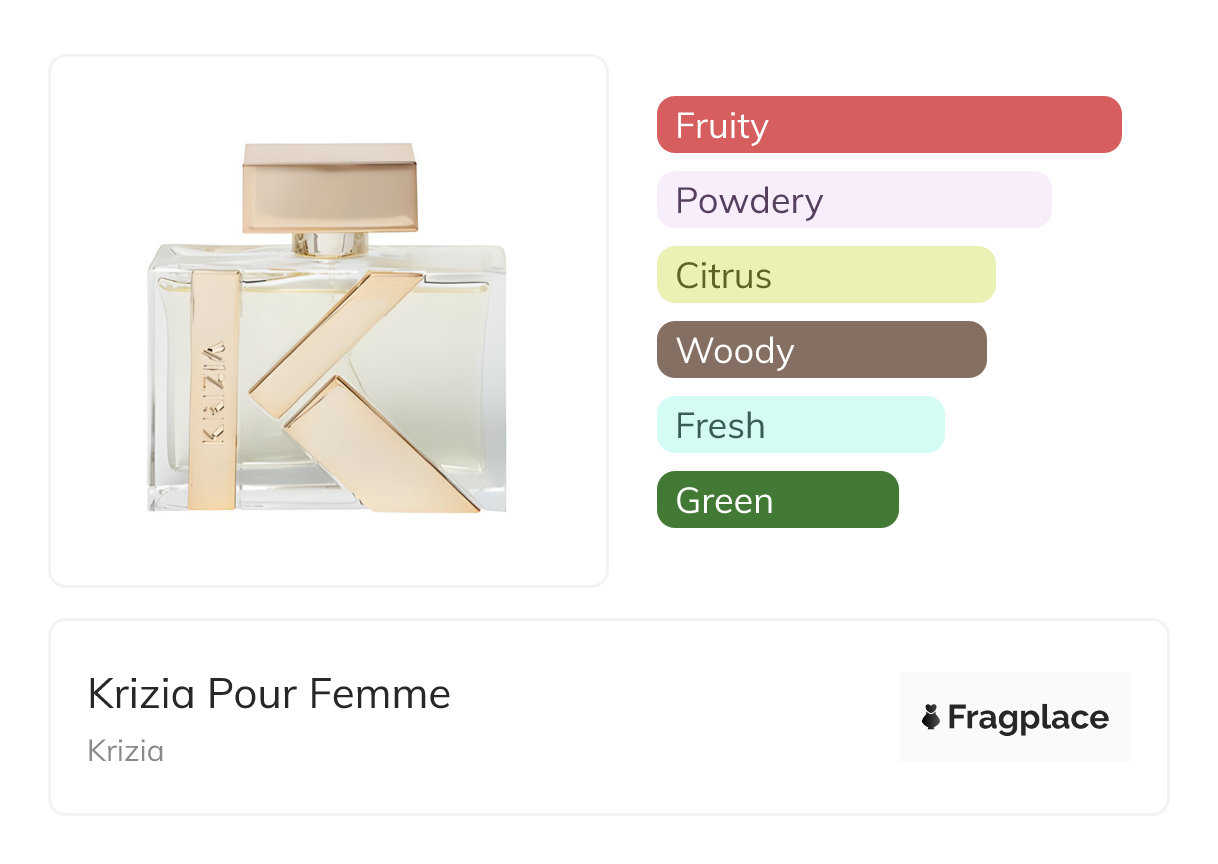Image resolution: width=1218 pixels, height=864 pixels.
Task: Click the upper diagonal arm of the K
Action: [x=334, y=342]
